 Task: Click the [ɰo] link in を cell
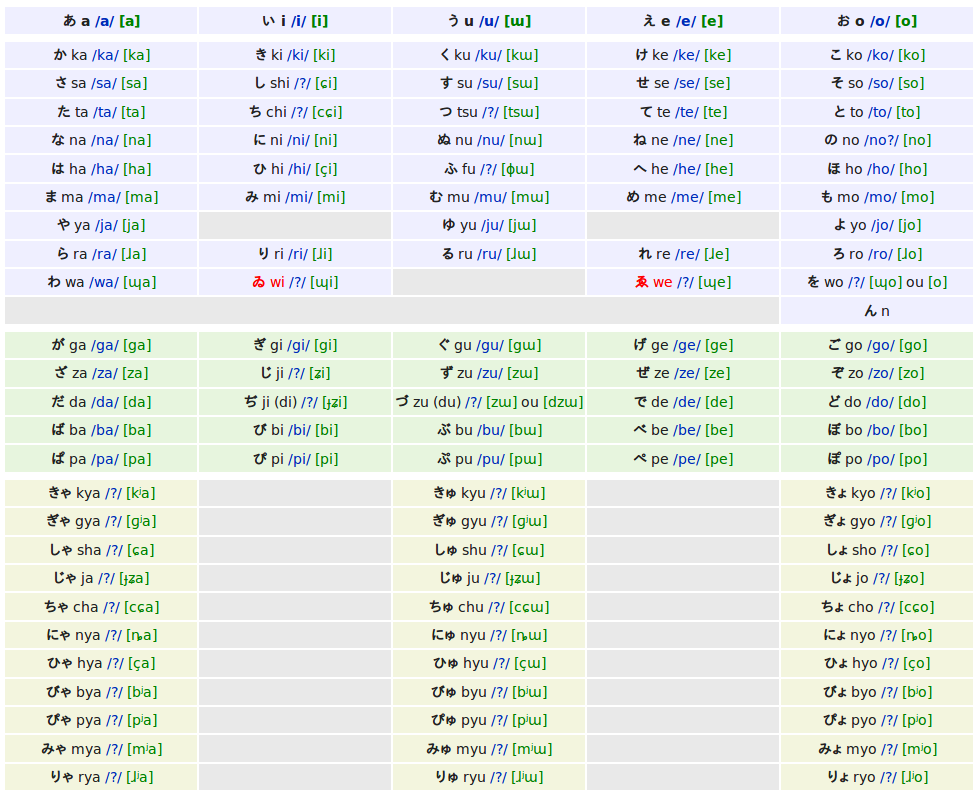coord(886,283)
